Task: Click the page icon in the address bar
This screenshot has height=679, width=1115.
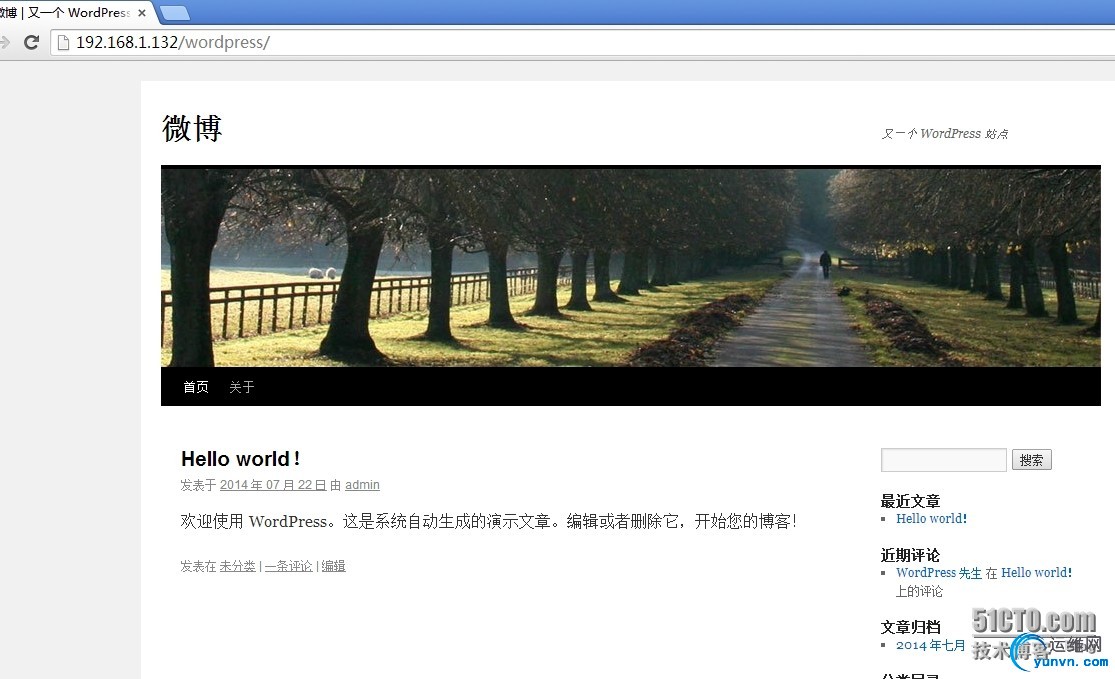Action: click(63, 43)
